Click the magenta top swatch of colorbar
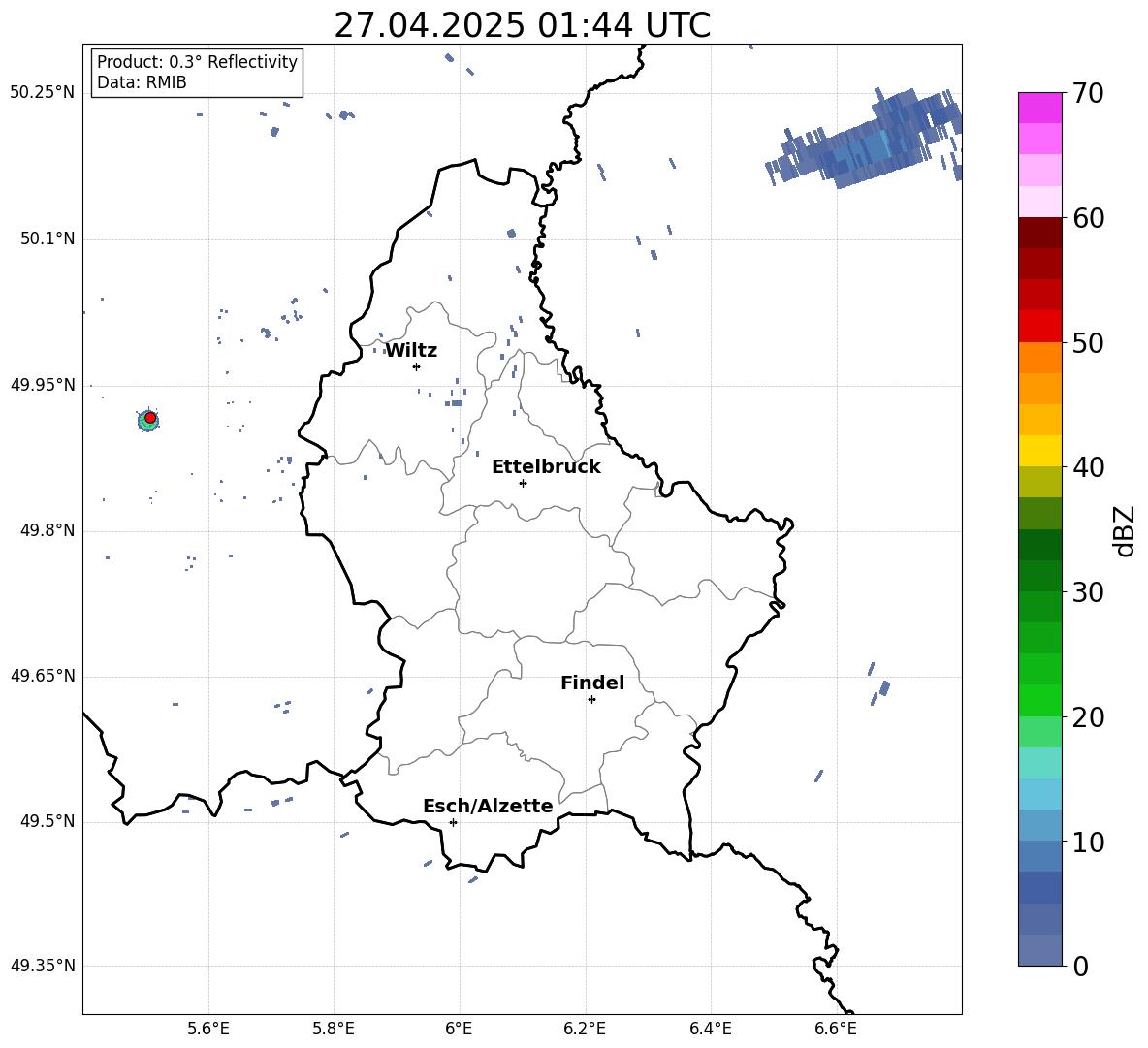 click(1040, 108)
